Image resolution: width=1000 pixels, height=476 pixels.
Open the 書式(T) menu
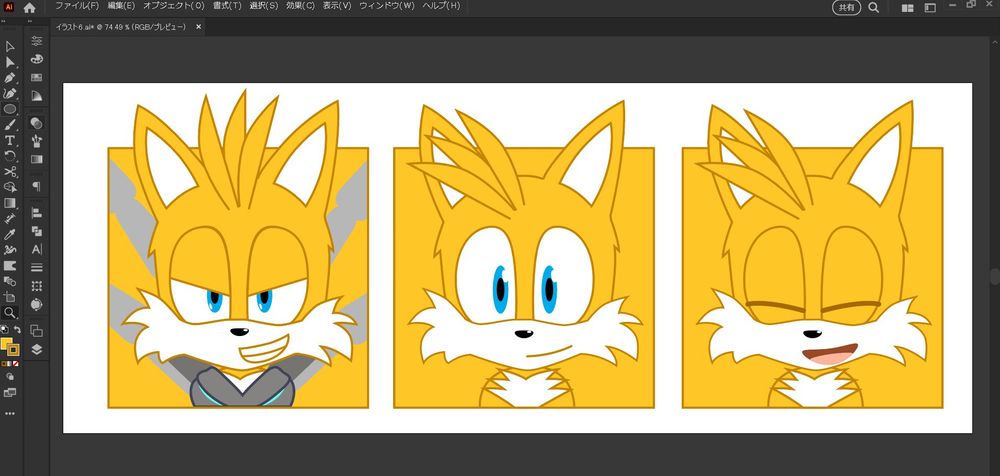pyautogui.click(x=227, y=6)
